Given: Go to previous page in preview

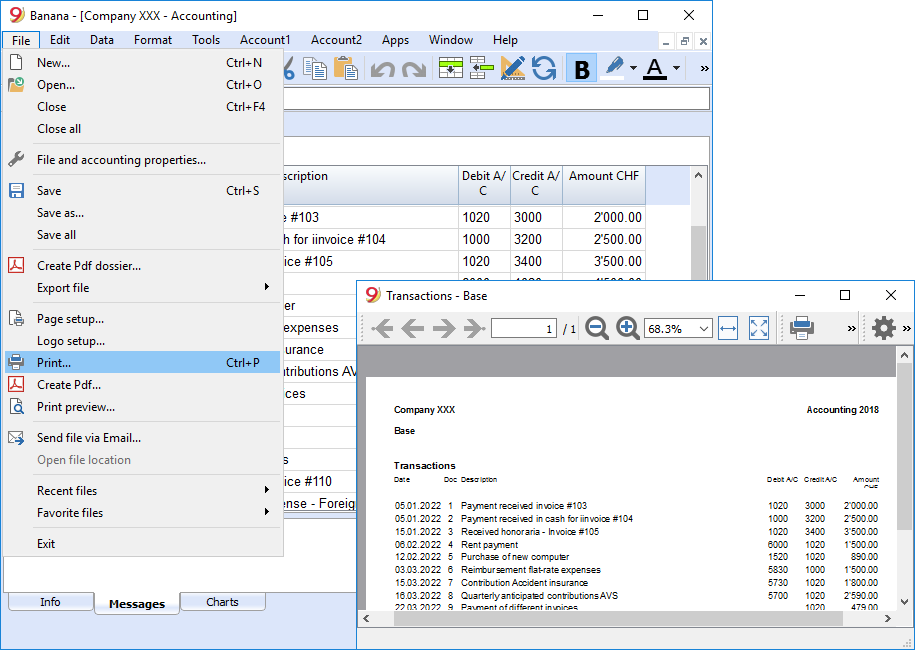Looking at the screenshot, I should (413, 329).
